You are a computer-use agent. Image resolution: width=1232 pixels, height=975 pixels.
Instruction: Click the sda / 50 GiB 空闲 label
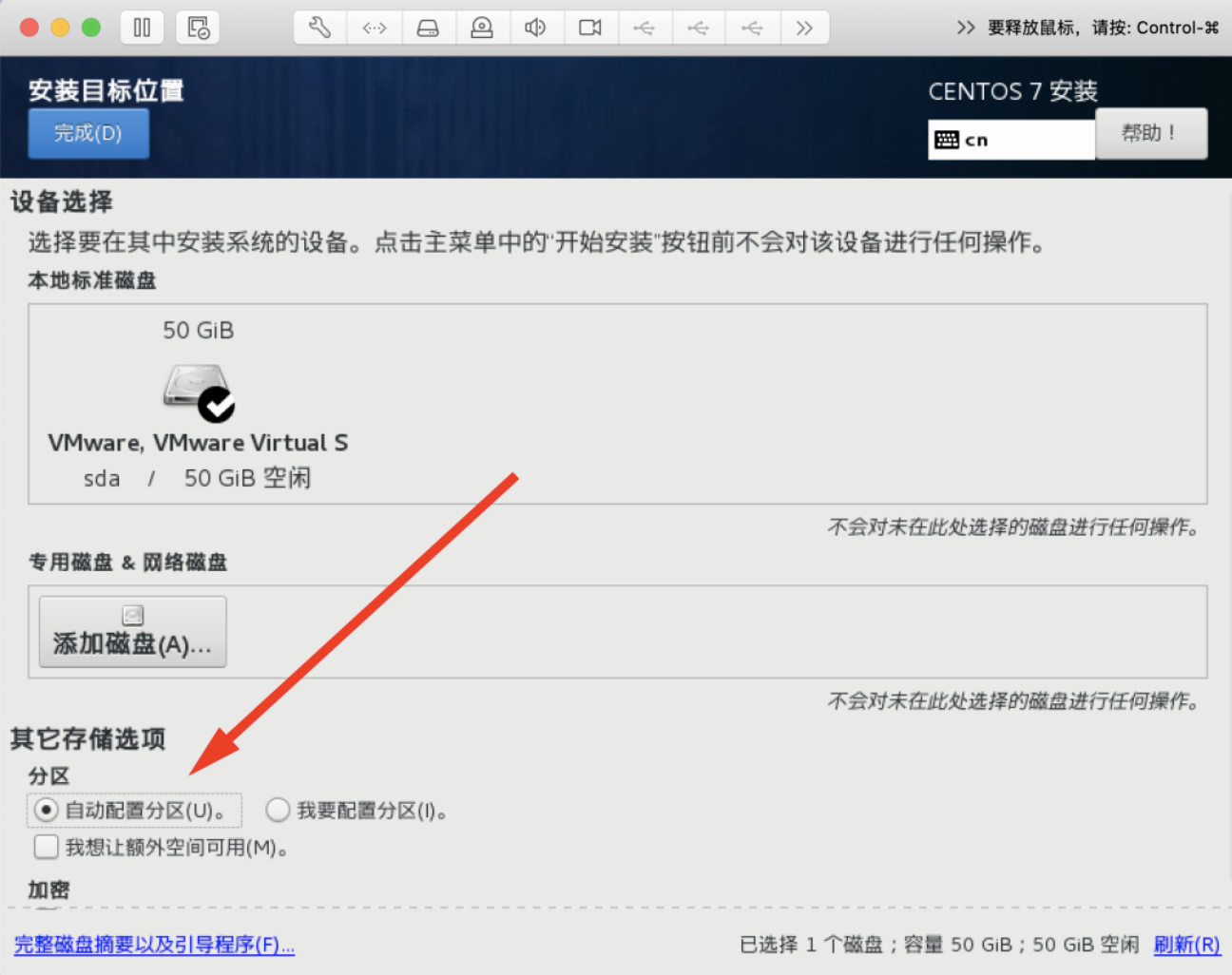coord(198,478)
